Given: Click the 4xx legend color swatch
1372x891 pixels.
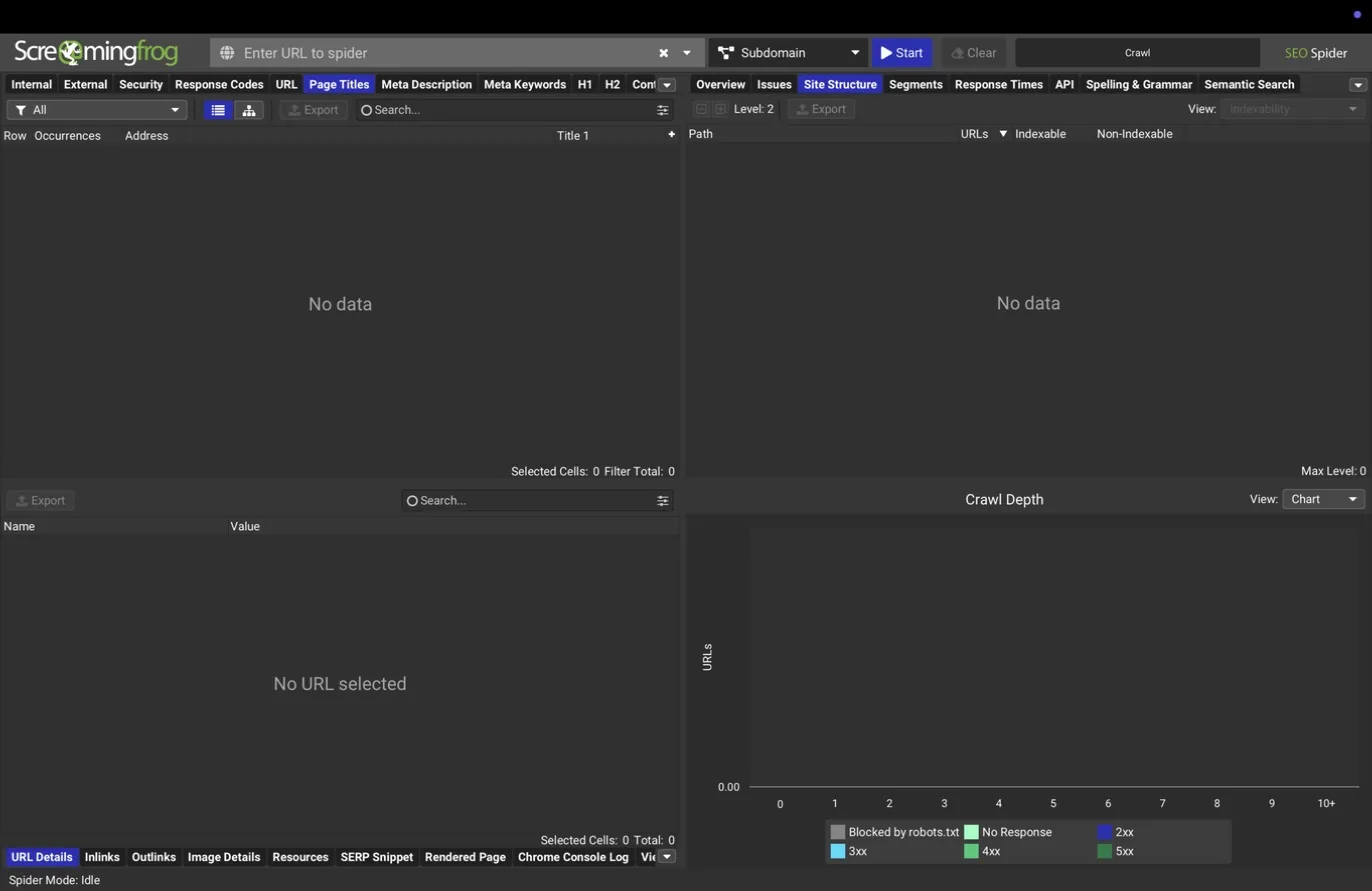Looking at the screenshot, I should (971, 851).
